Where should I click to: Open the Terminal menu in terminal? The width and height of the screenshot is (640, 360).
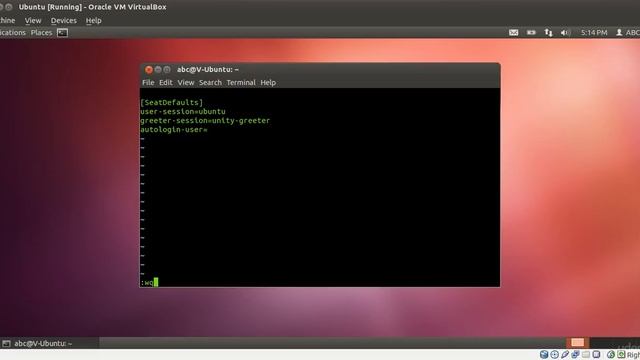[x=241, y=82]
